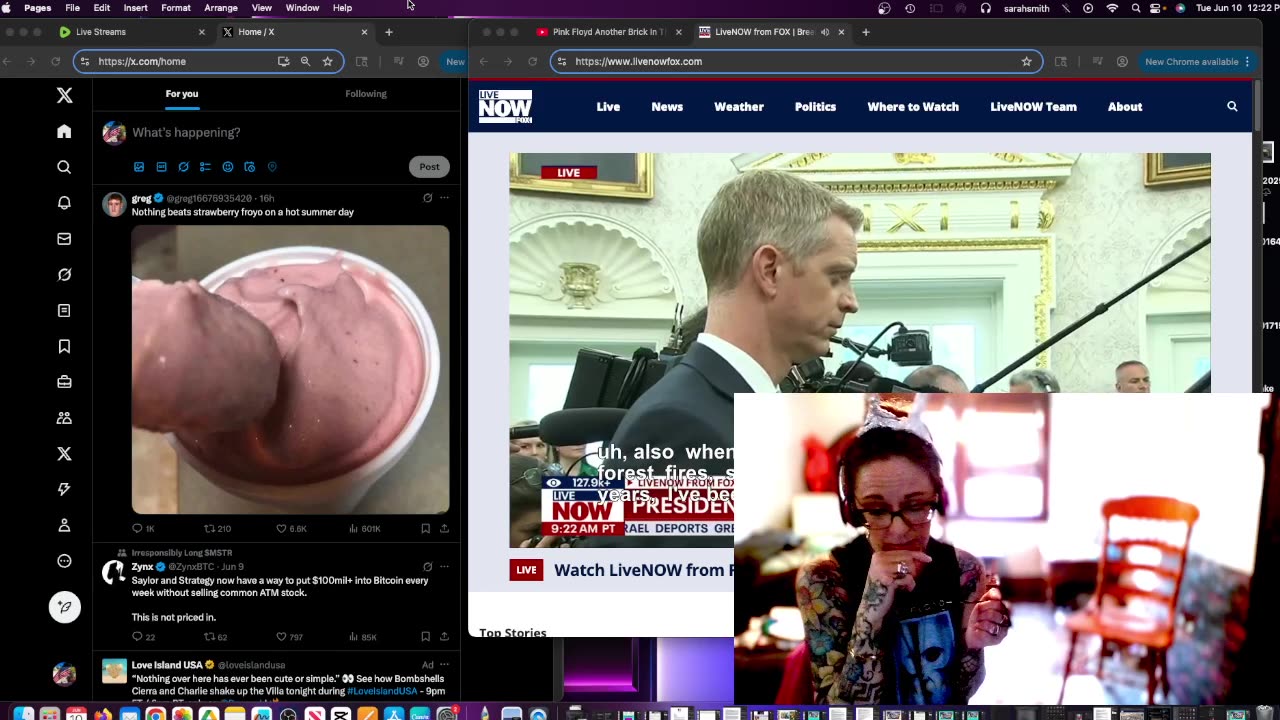Click the compose post feather button
The height and width of the screenshot is (720, 1280).
pos(64,607)
